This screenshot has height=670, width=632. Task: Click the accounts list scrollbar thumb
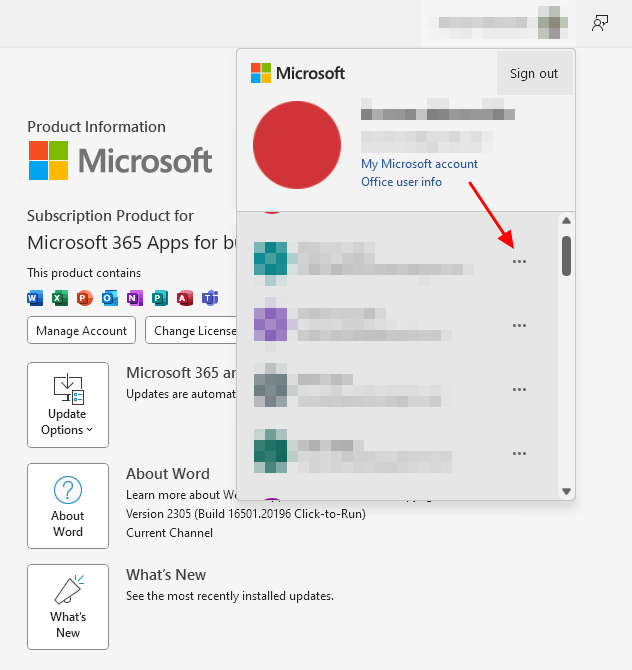point(567,256)
